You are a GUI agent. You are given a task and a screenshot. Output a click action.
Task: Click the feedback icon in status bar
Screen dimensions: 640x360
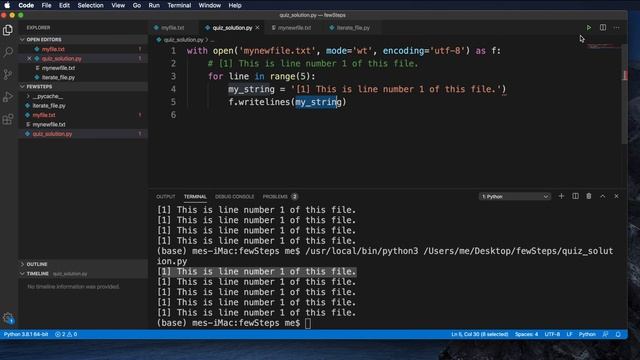click(x=605, y=334)
